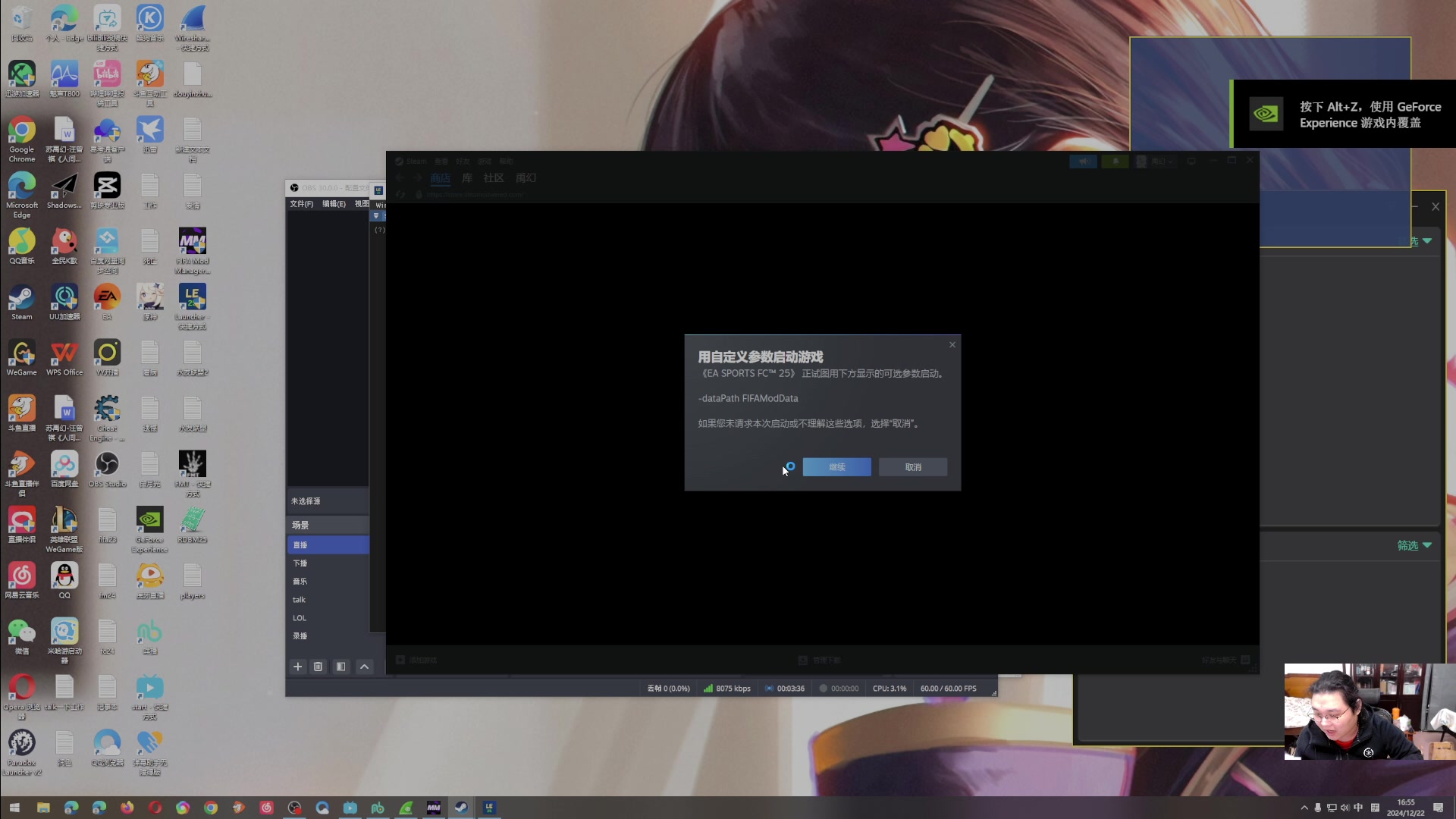Open the Wireshark desktop shortcut
The width and height of the screenshot is (1456, 819).
click(x=193, y=28)
